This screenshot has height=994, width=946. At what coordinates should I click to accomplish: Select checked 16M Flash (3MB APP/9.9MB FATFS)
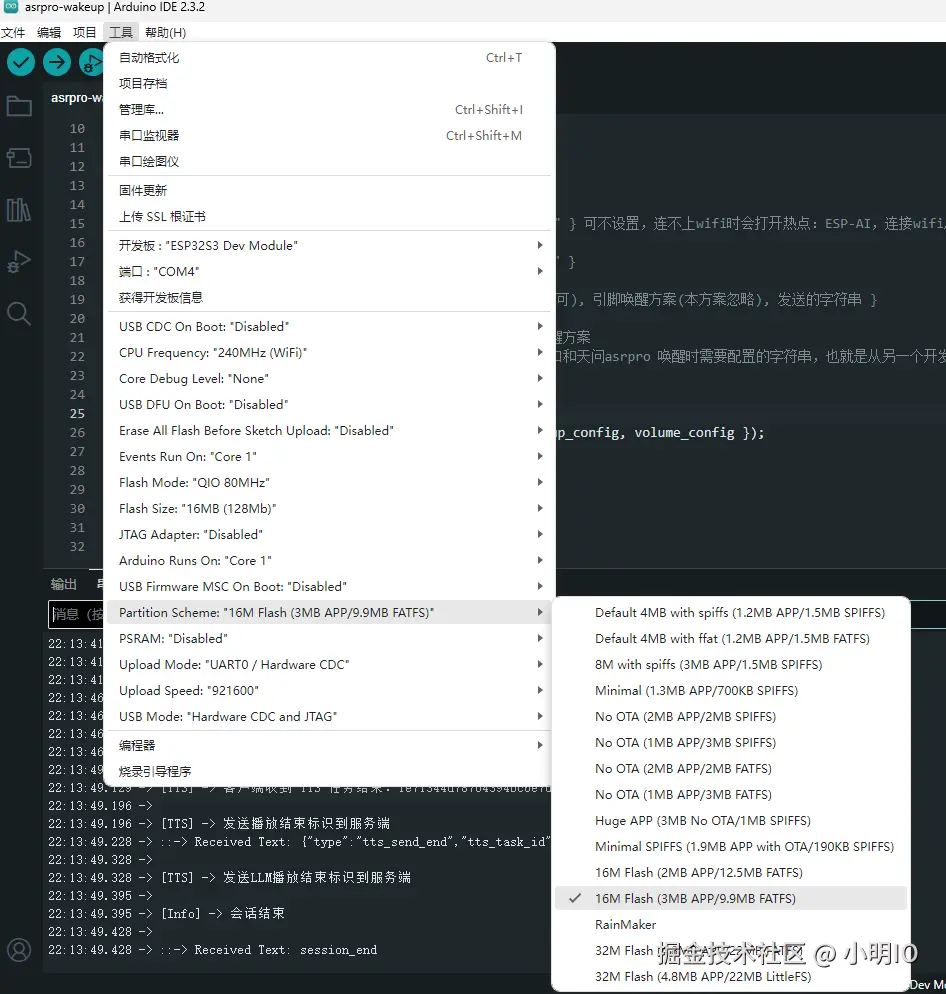pyautogui.click(x=730, y=898)
